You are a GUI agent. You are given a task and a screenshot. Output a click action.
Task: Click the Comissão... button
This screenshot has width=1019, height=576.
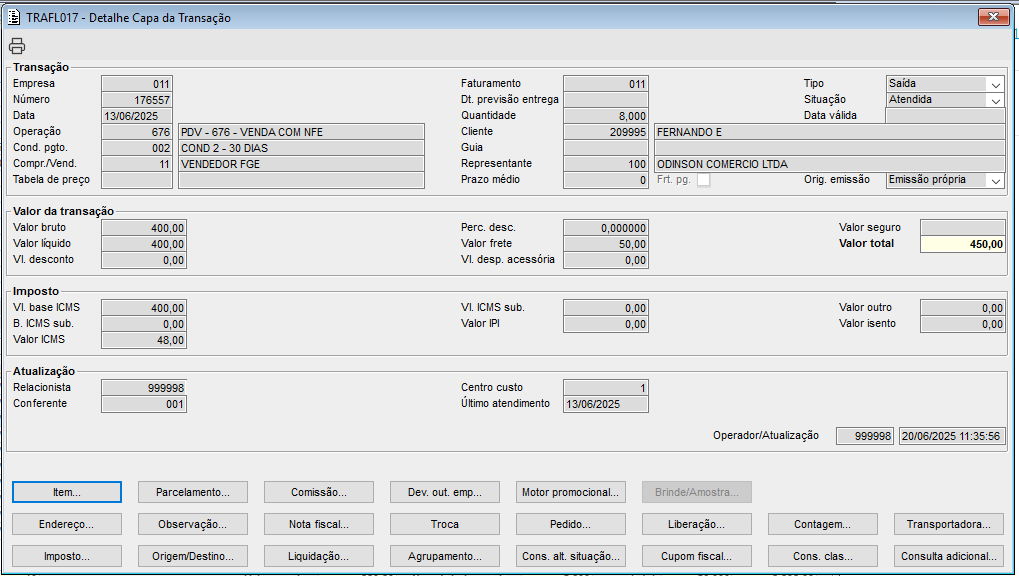[319, 492]
